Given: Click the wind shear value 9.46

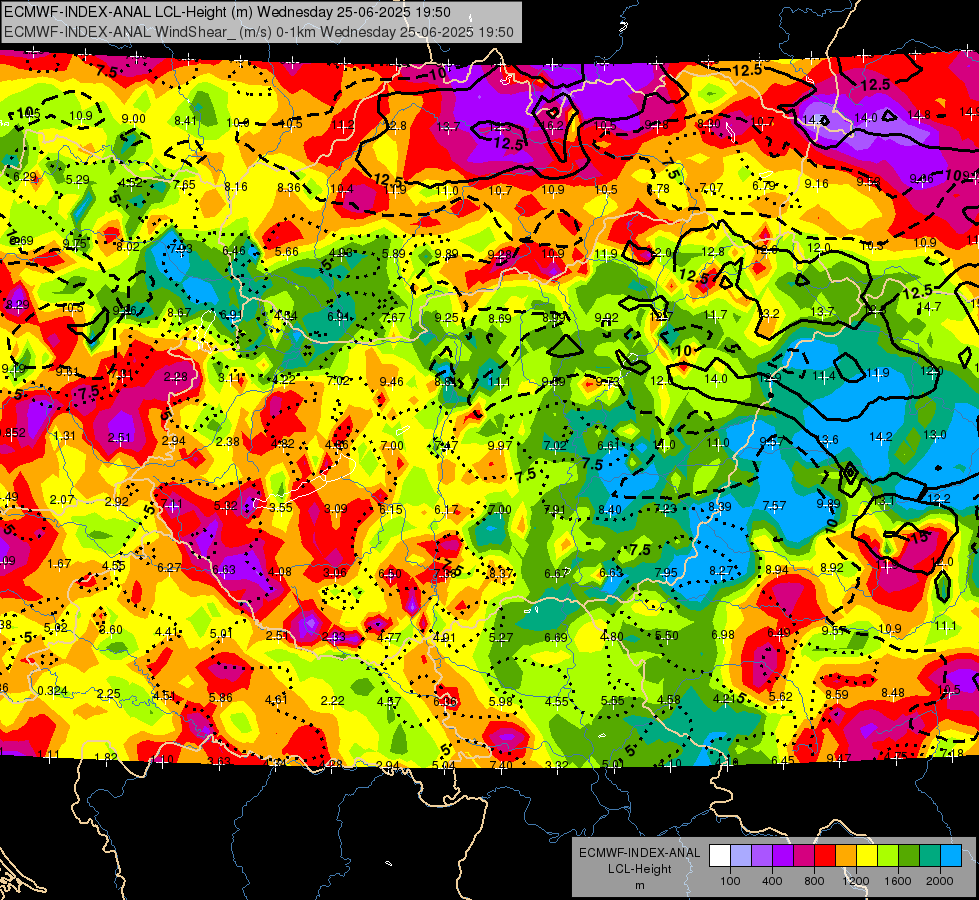Looking at the screenshot, I should 391,382.
